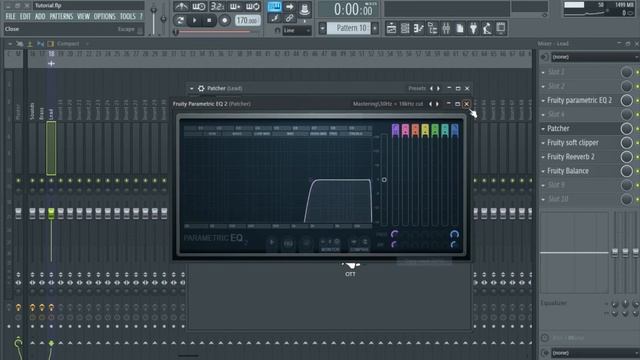Image resolution: width=640 pixels, height=360 pixels.
Task: Select the blue EQ band token
Action: (x=455, y=130)
